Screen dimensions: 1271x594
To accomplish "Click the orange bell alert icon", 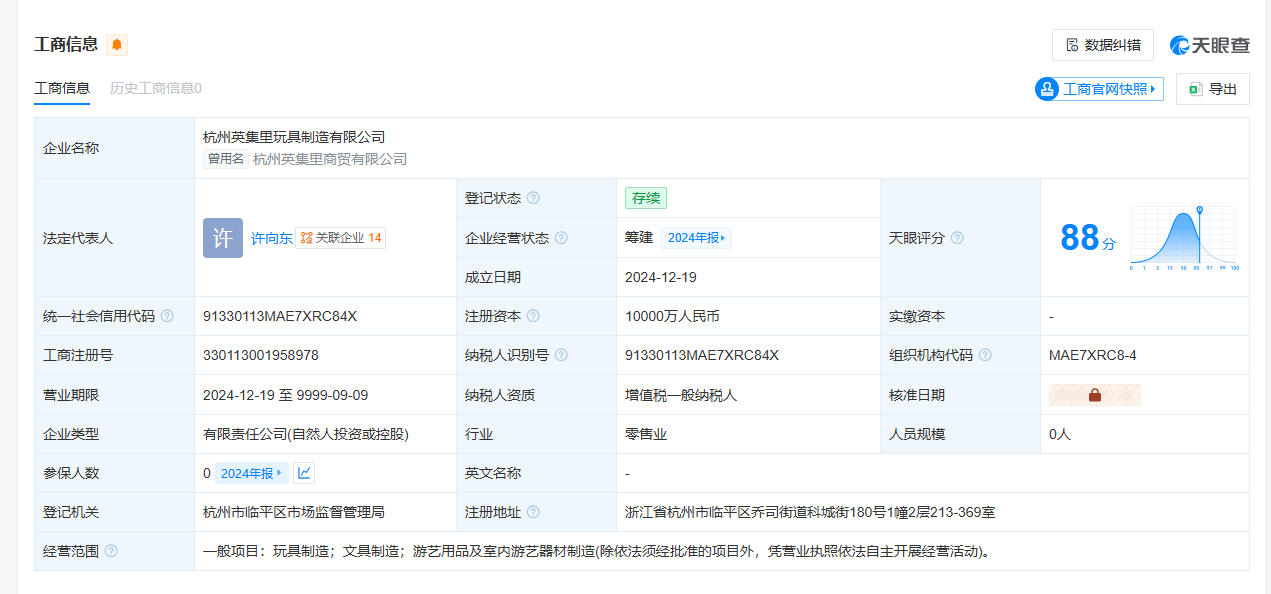I will coord(117,45).
